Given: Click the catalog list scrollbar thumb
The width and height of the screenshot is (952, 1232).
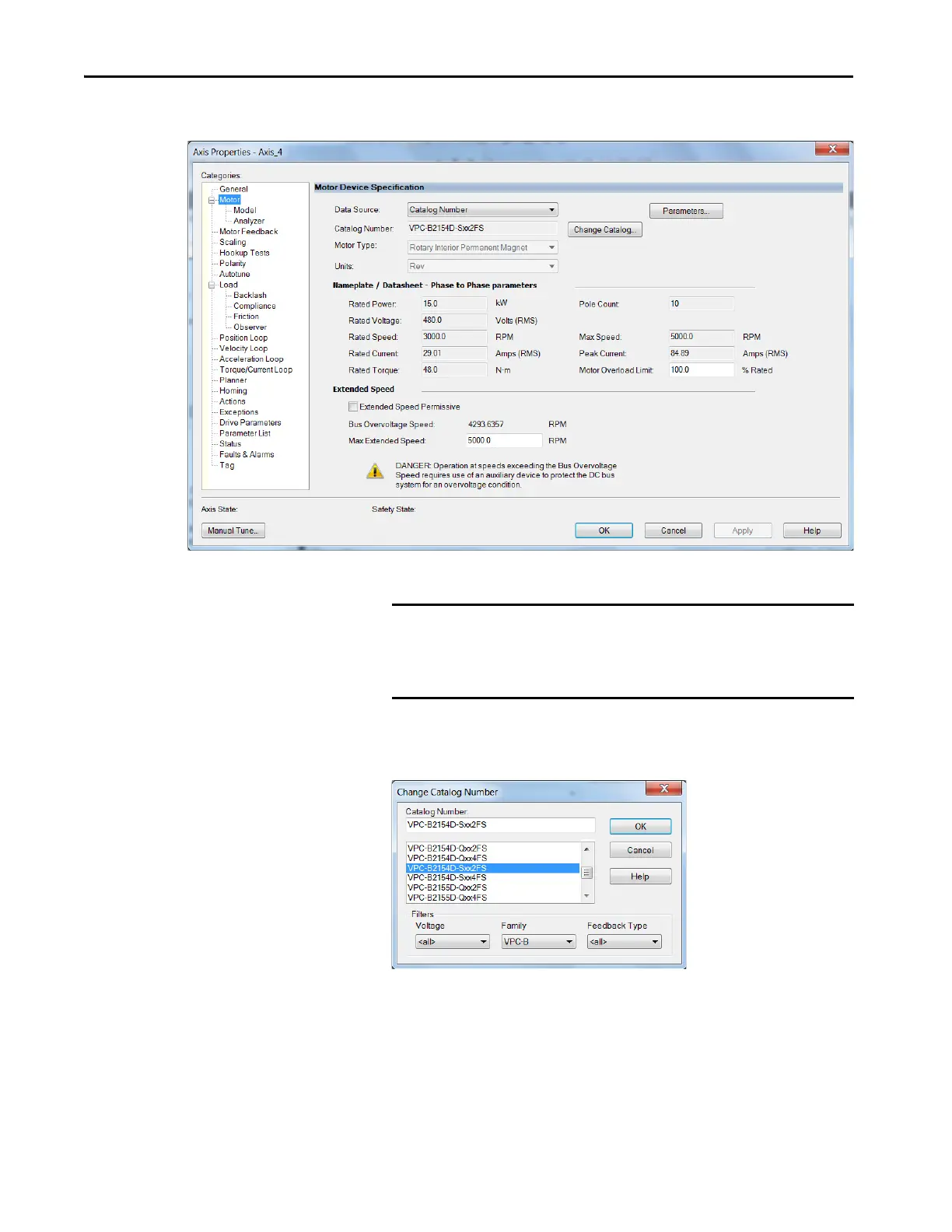Looking at the screenshot, I should tap(587, 873).
